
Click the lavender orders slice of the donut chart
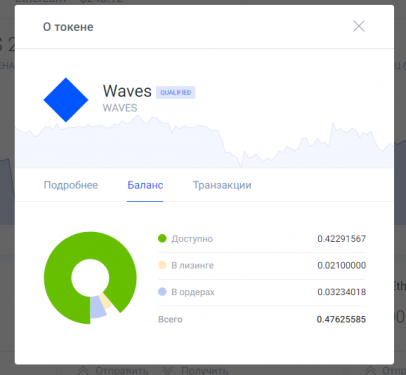[98, 307]
